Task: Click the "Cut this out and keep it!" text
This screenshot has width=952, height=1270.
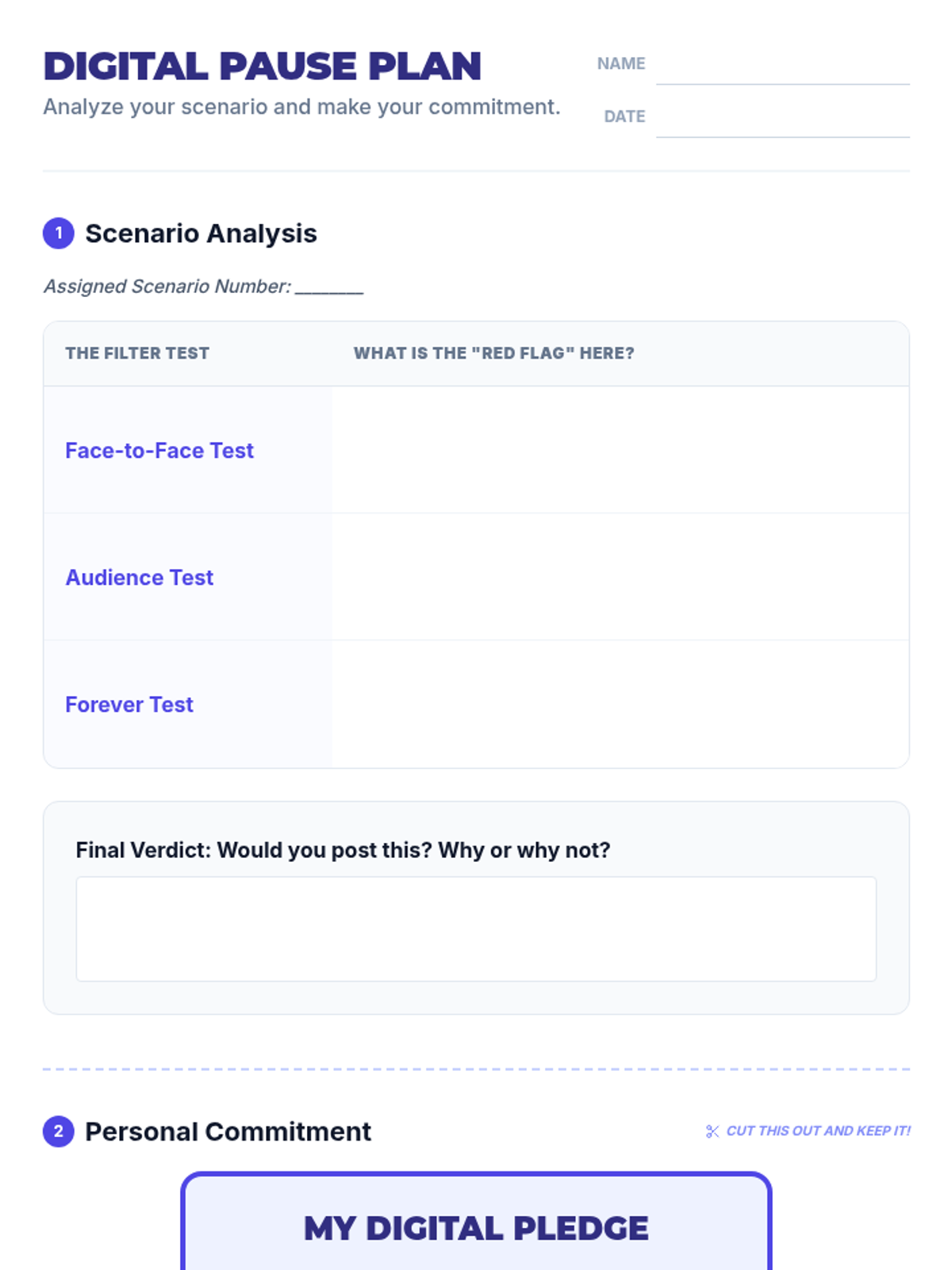Action: 818,1131
